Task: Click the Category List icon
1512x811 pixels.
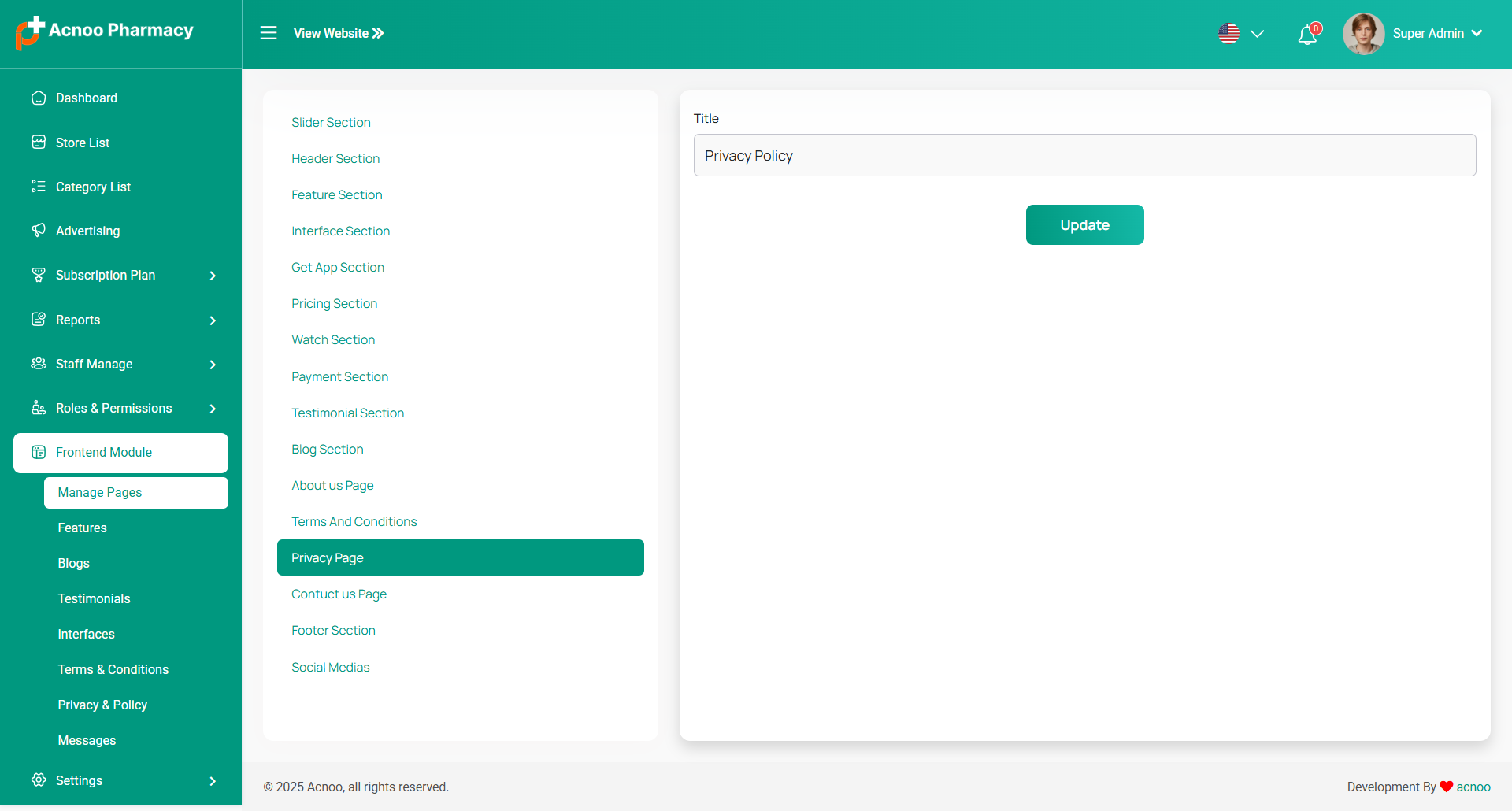Action: [39, 187]
